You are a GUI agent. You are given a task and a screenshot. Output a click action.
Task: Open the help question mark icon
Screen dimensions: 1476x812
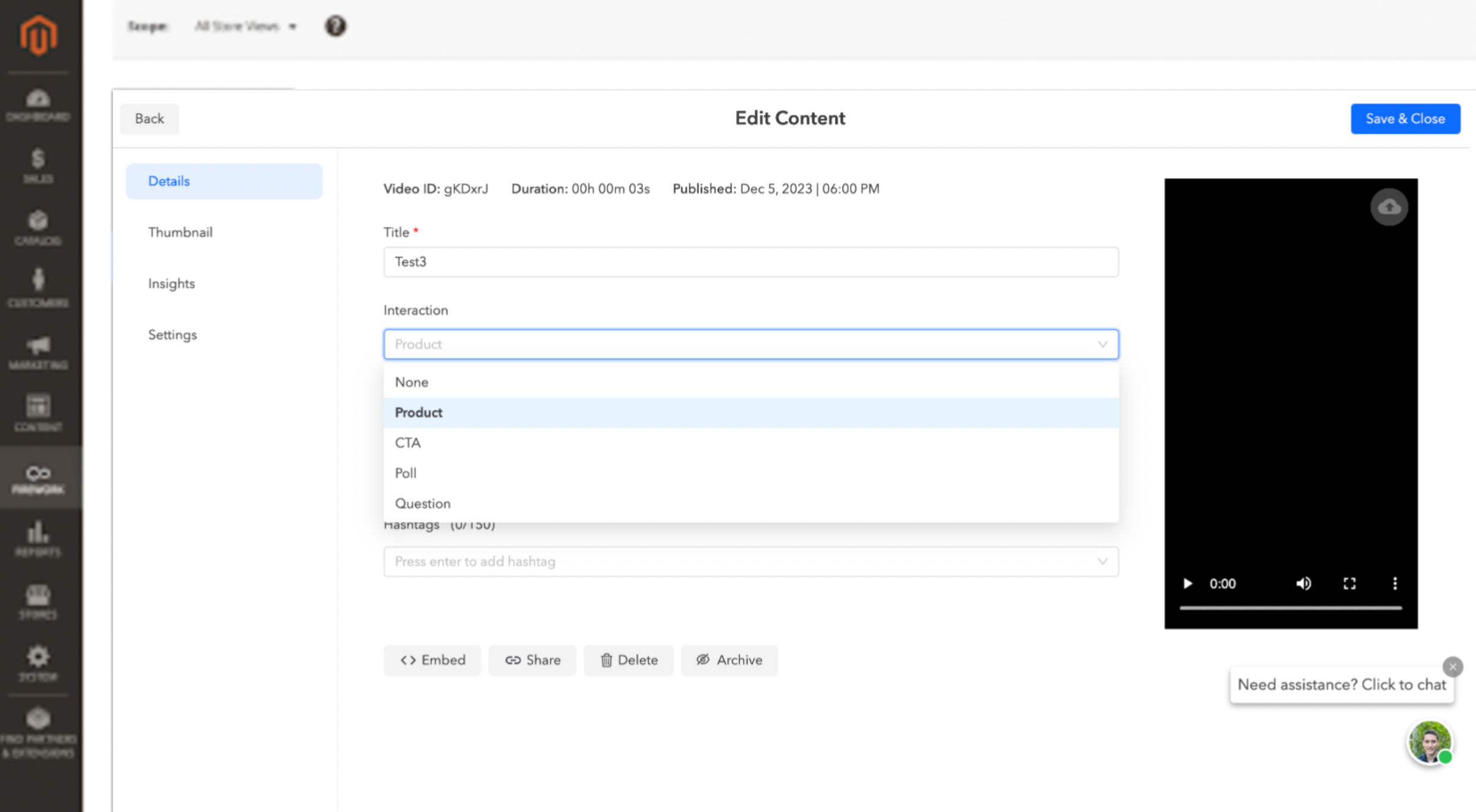[x=335, y=26]
